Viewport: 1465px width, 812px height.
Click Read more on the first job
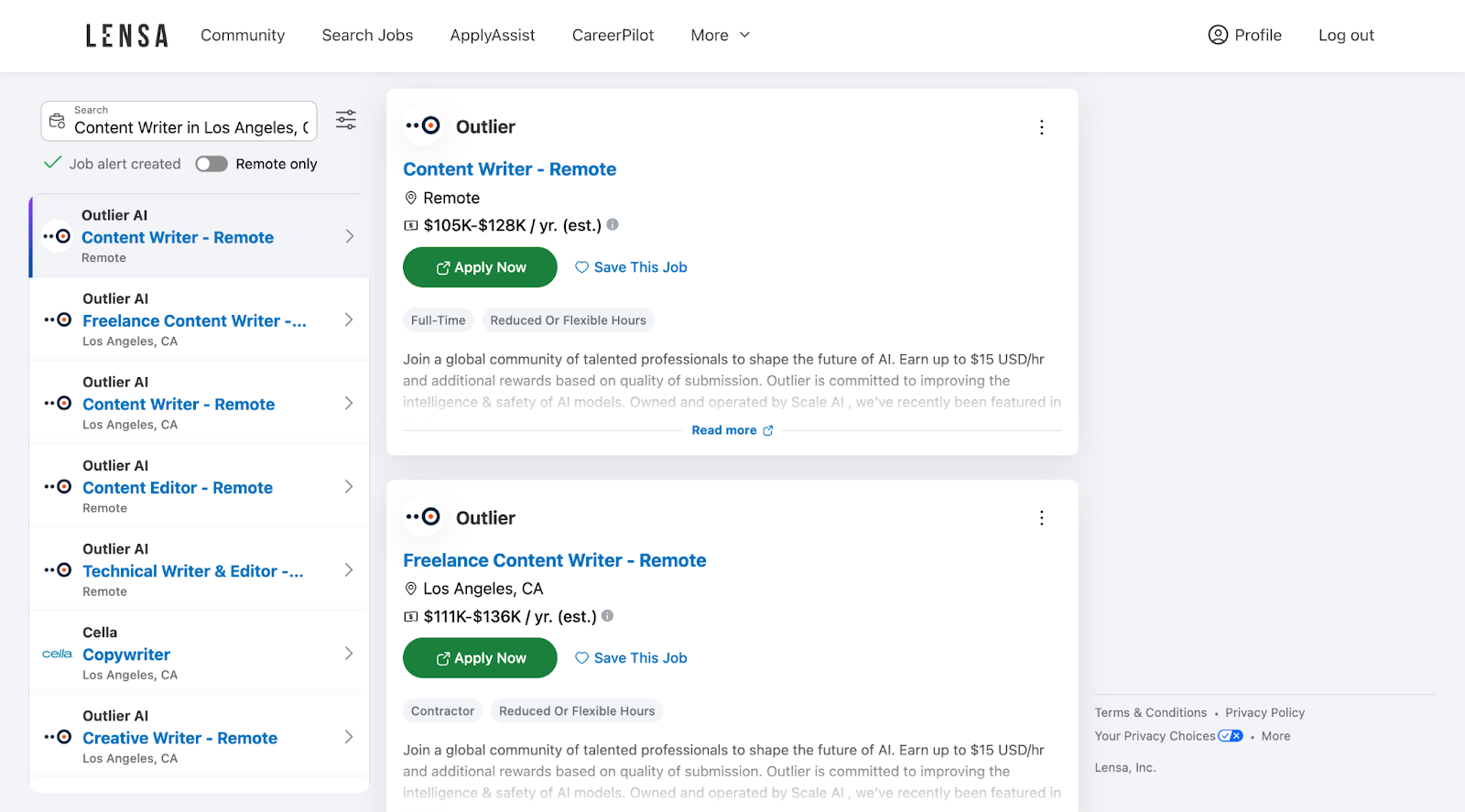tap(732, 430)
